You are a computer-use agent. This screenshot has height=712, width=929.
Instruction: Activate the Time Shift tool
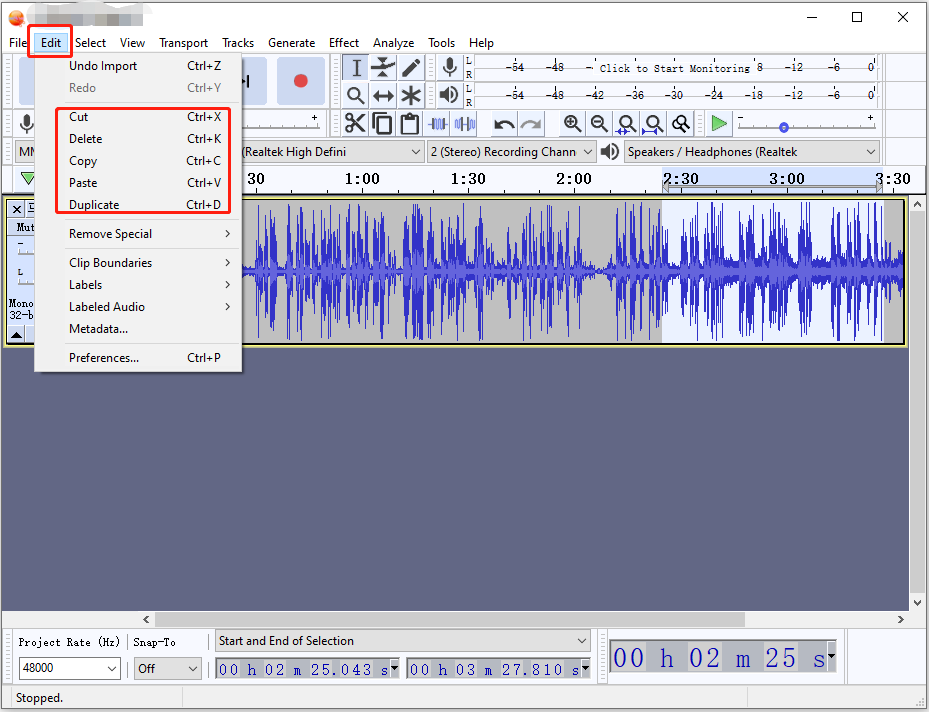click(383, 95)
